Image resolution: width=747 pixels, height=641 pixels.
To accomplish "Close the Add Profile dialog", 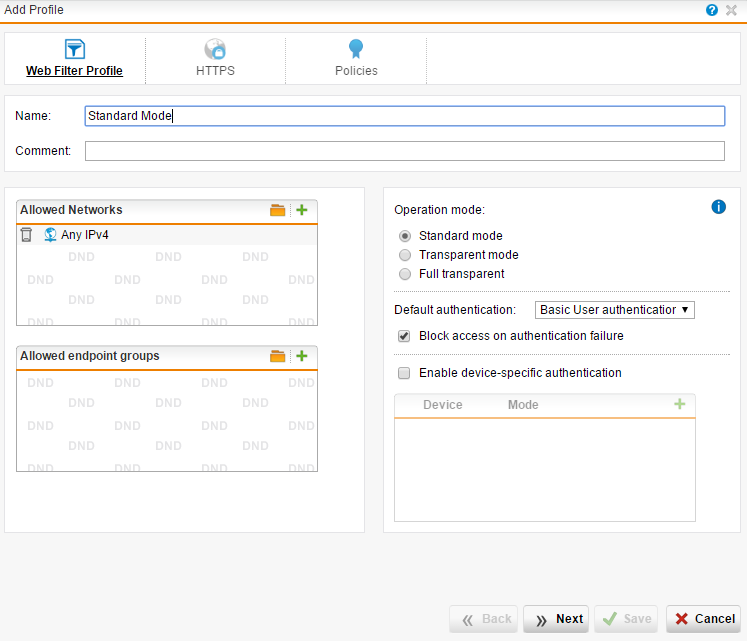I will 731,10.
